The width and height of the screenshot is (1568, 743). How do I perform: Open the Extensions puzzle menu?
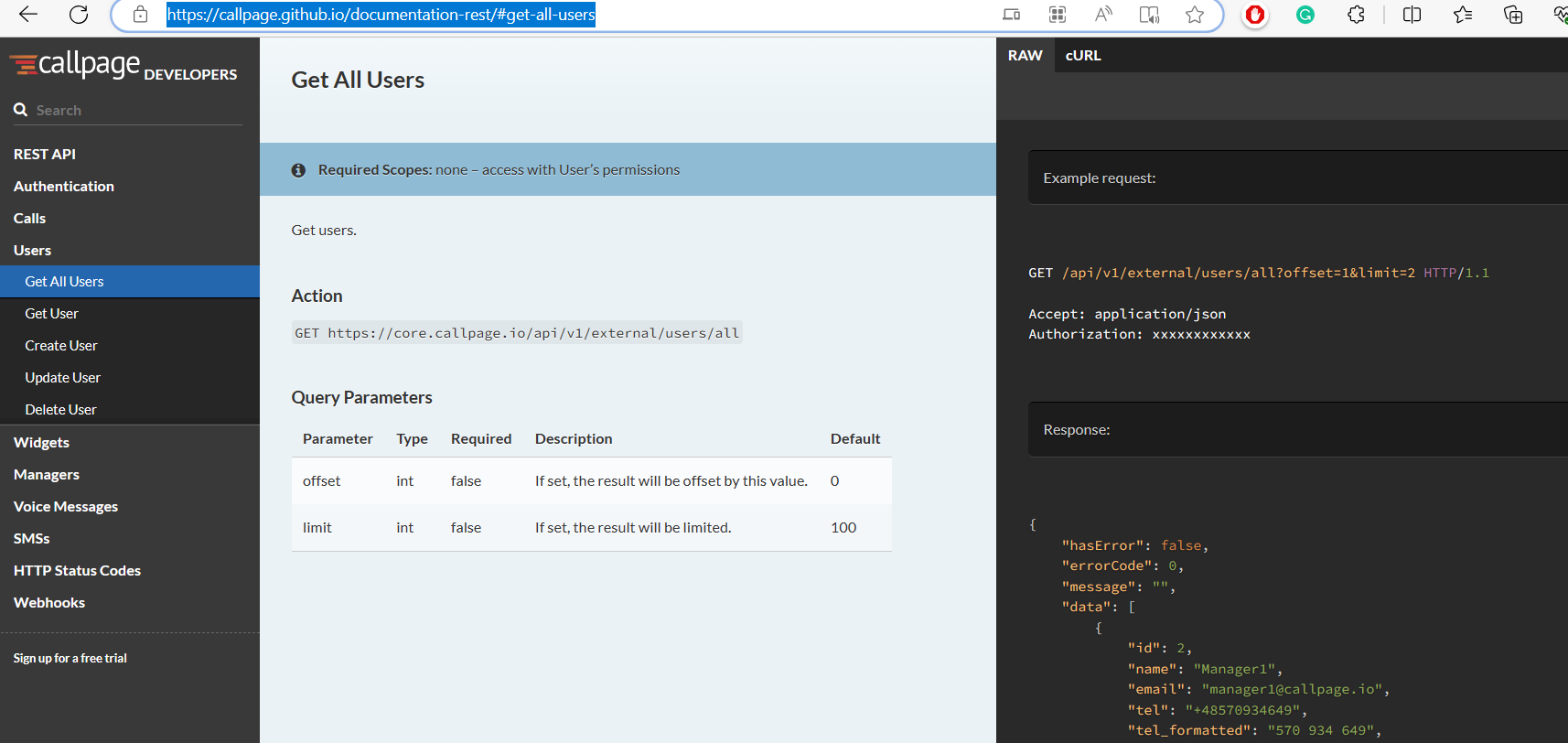pos(1356,15)
